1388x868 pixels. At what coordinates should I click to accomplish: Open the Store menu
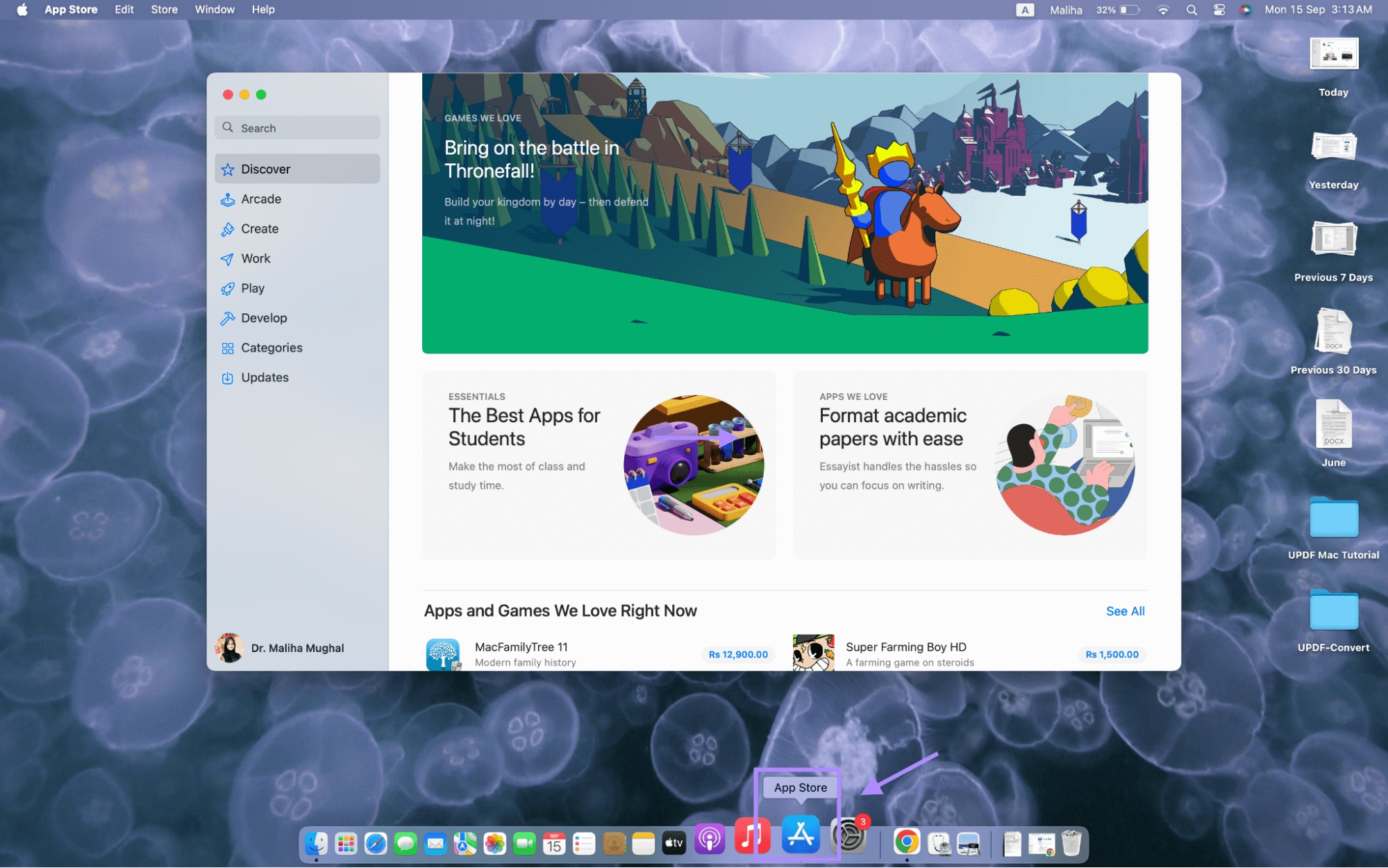click(164, 10)
